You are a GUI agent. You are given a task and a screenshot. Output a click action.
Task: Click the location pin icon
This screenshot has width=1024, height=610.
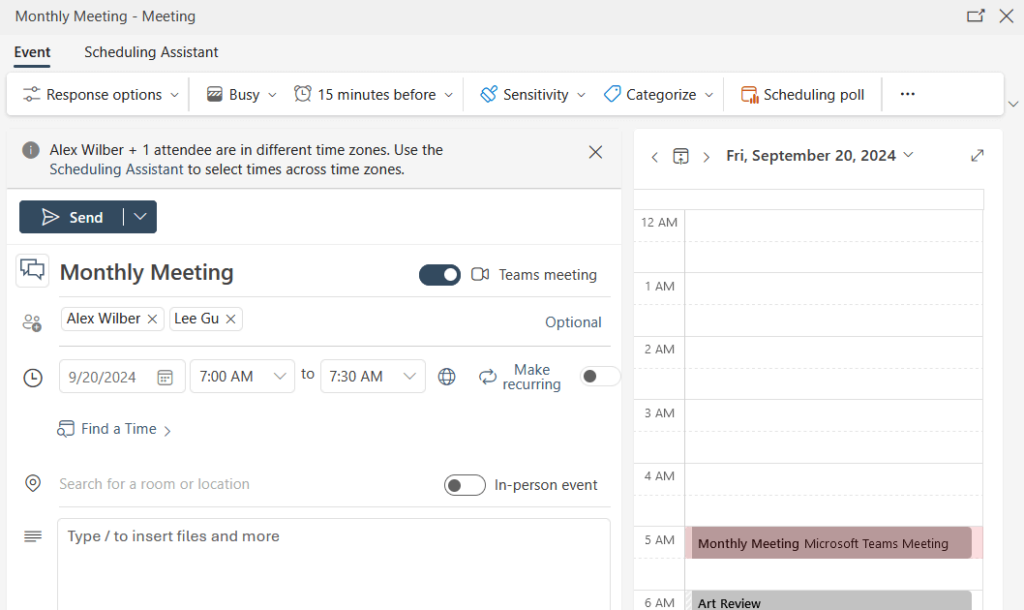[x=33, y=483]
